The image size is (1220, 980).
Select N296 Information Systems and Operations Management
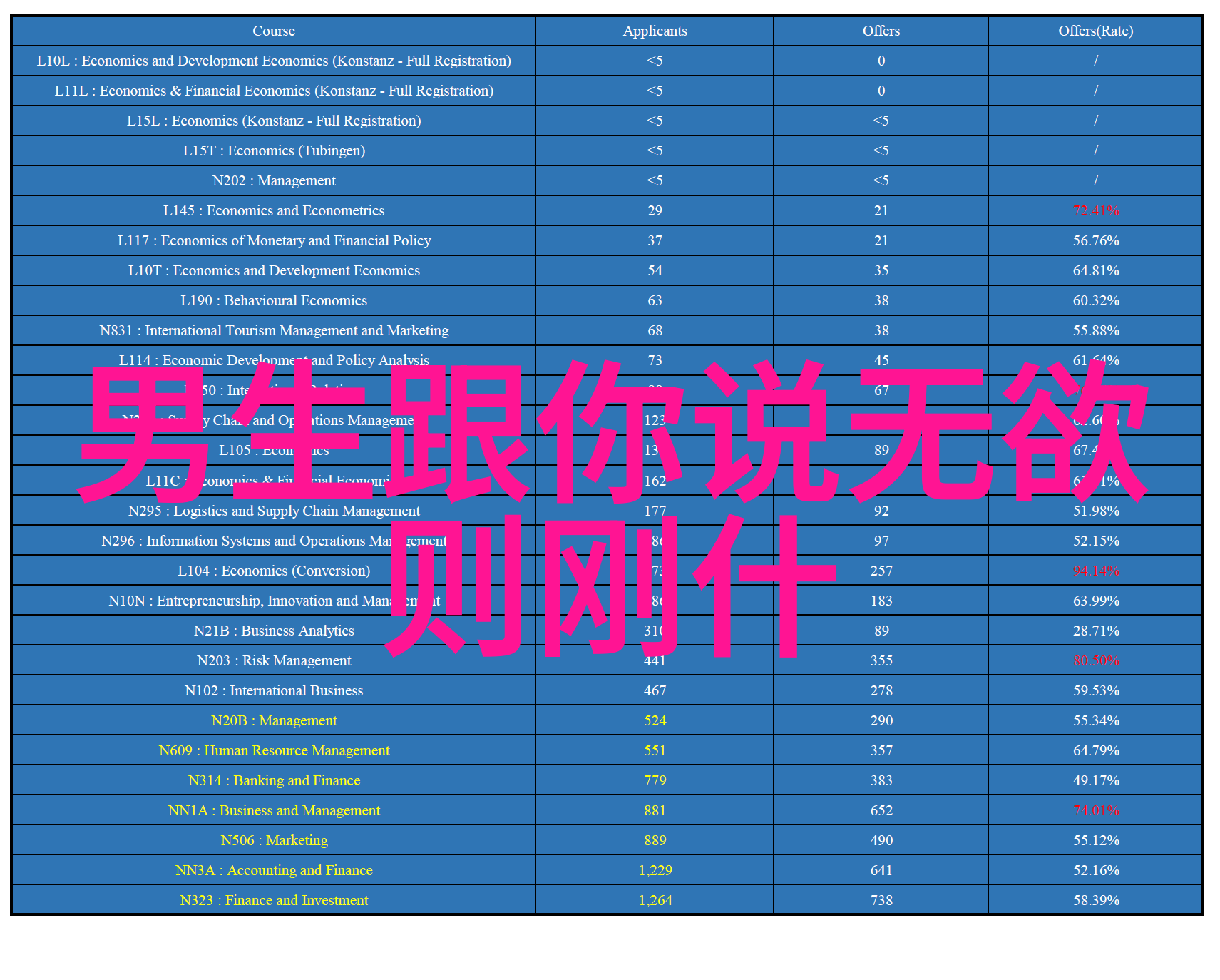[x=274, y=541]
